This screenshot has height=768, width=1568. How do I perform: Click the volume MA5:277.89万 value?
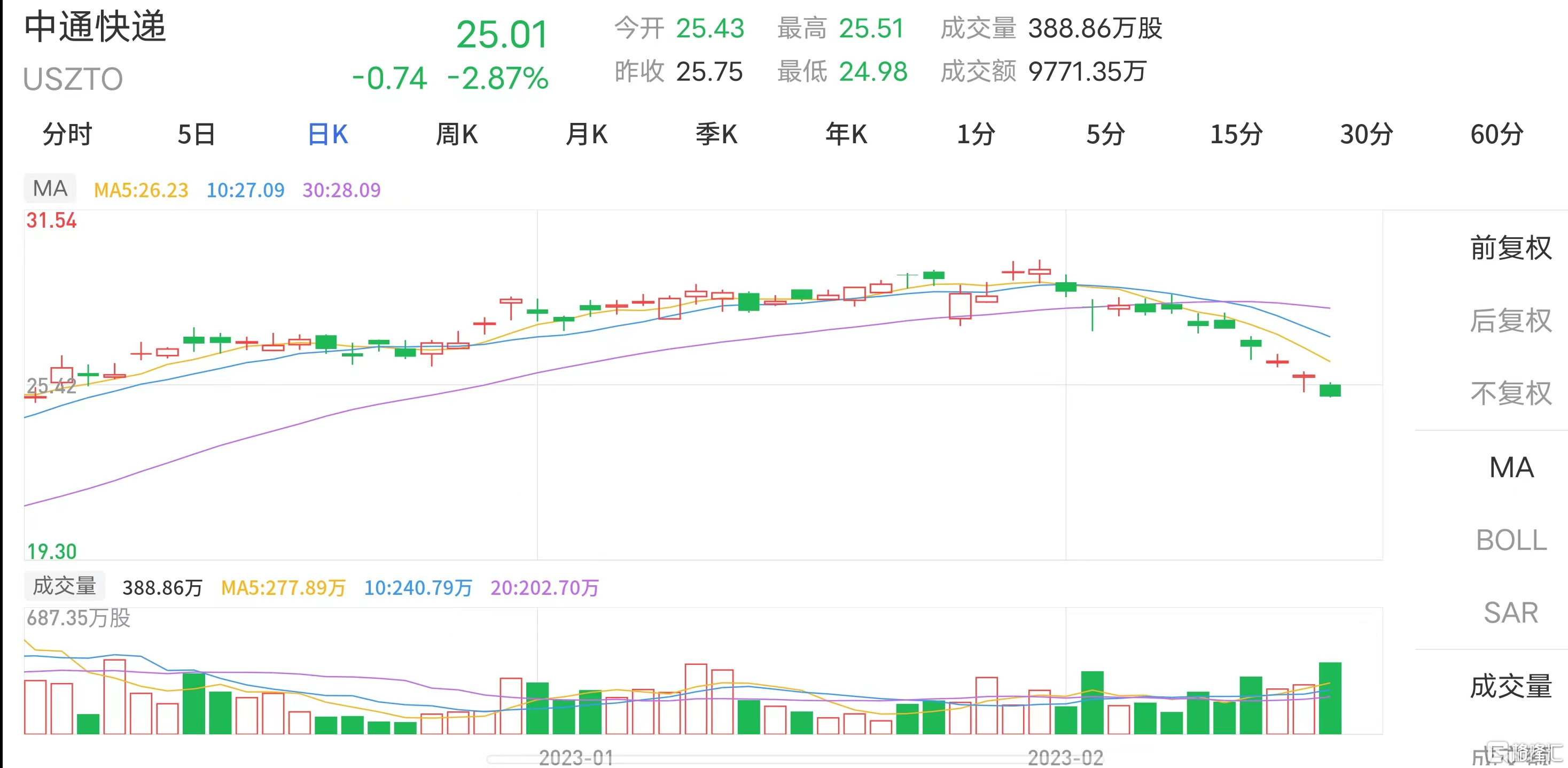tap(283, 588)
